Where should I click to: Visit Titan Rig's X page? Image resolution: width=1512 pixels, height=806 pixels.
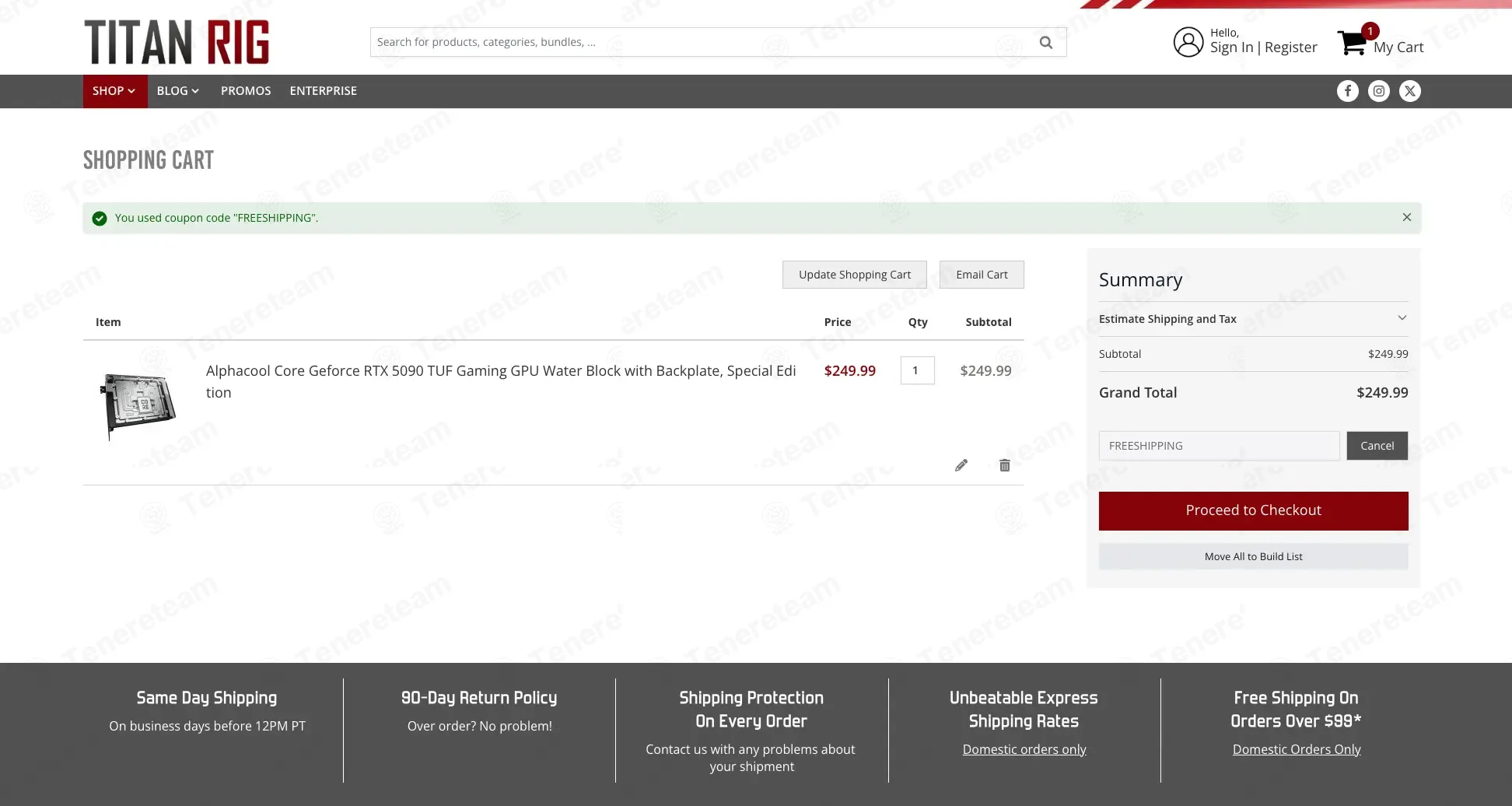1410,91
